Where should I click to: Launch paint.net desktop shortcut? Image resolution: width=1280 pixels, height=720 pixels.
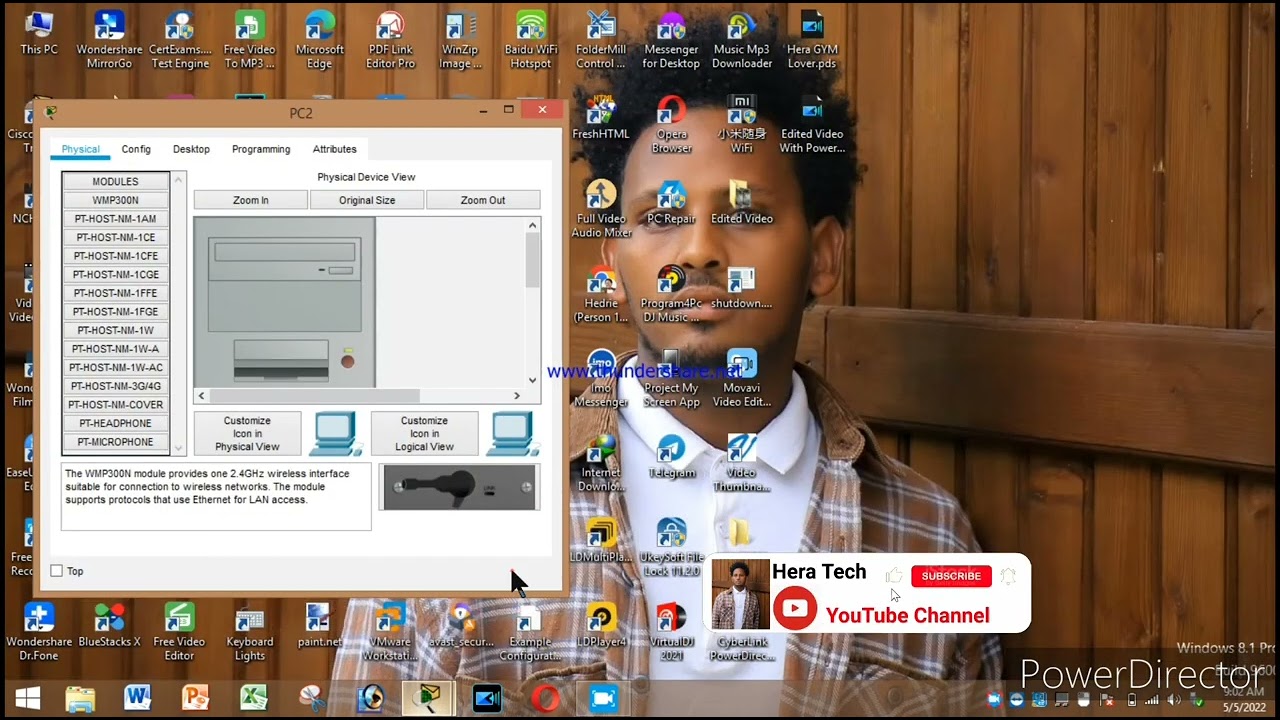tap(319, 625)
